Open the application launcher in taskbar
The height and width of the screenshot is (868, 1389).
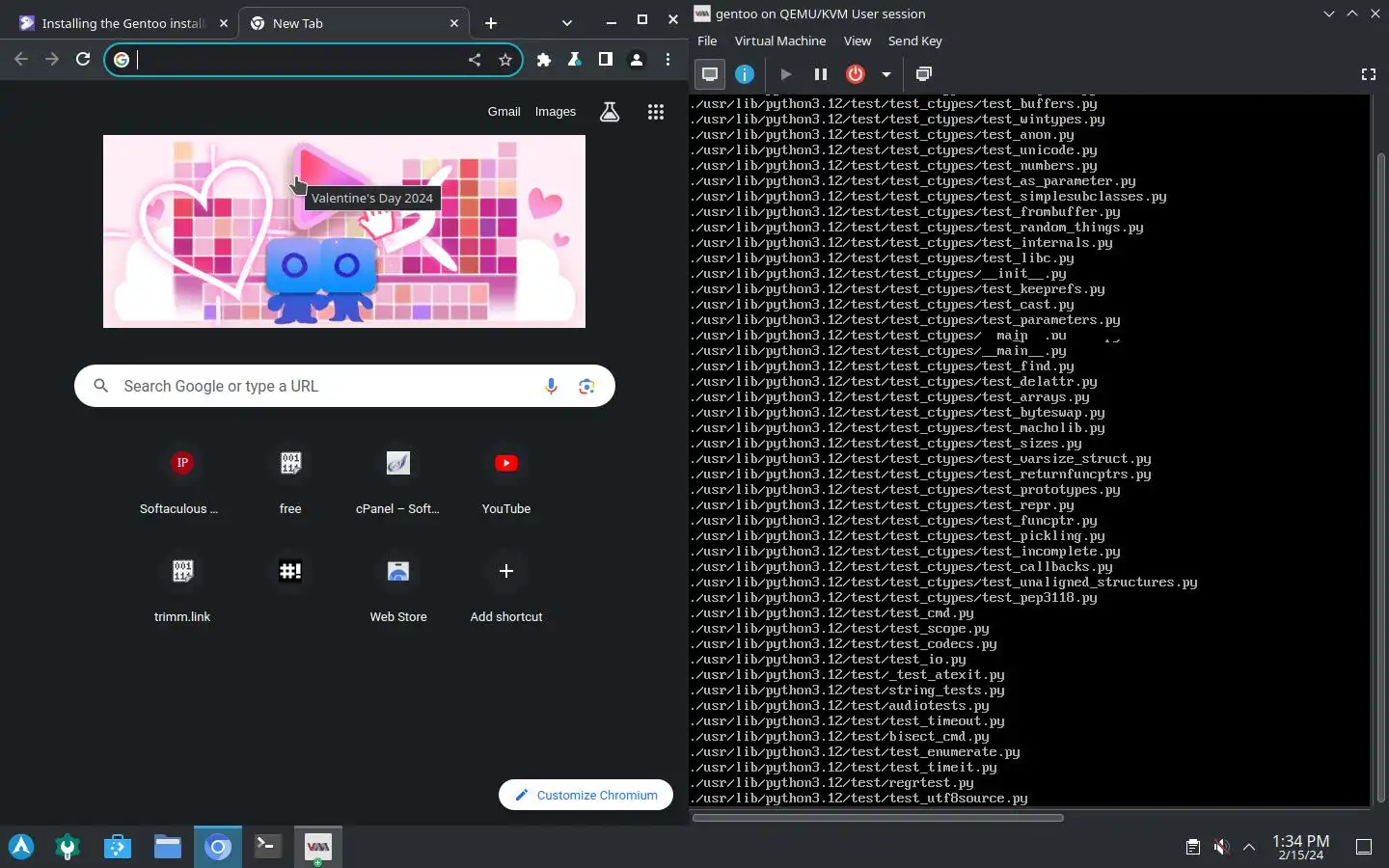tap(21, 847)
